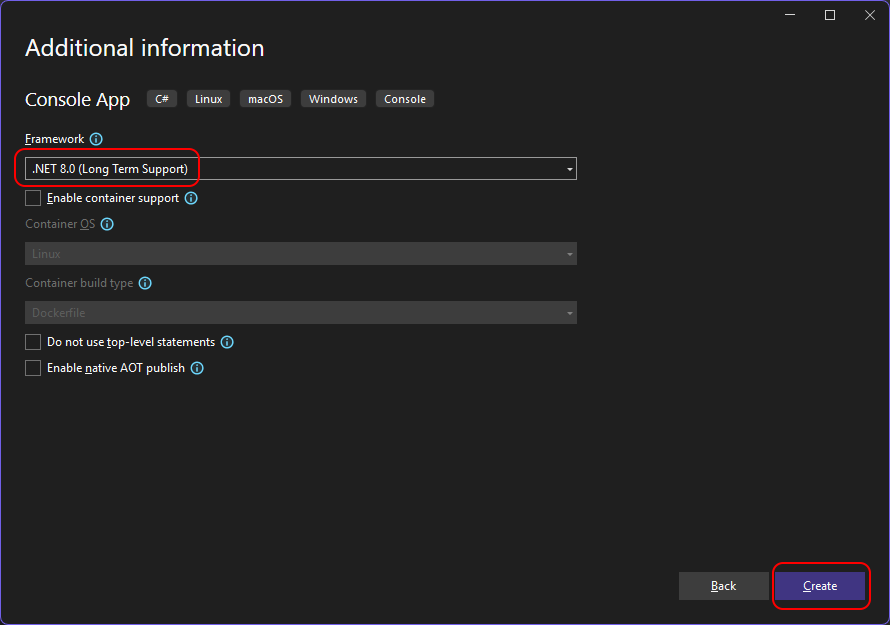This screenshot has height=625, width=890.
Task: Click the Container build type info icon
Action: click(x=145, y=283)
